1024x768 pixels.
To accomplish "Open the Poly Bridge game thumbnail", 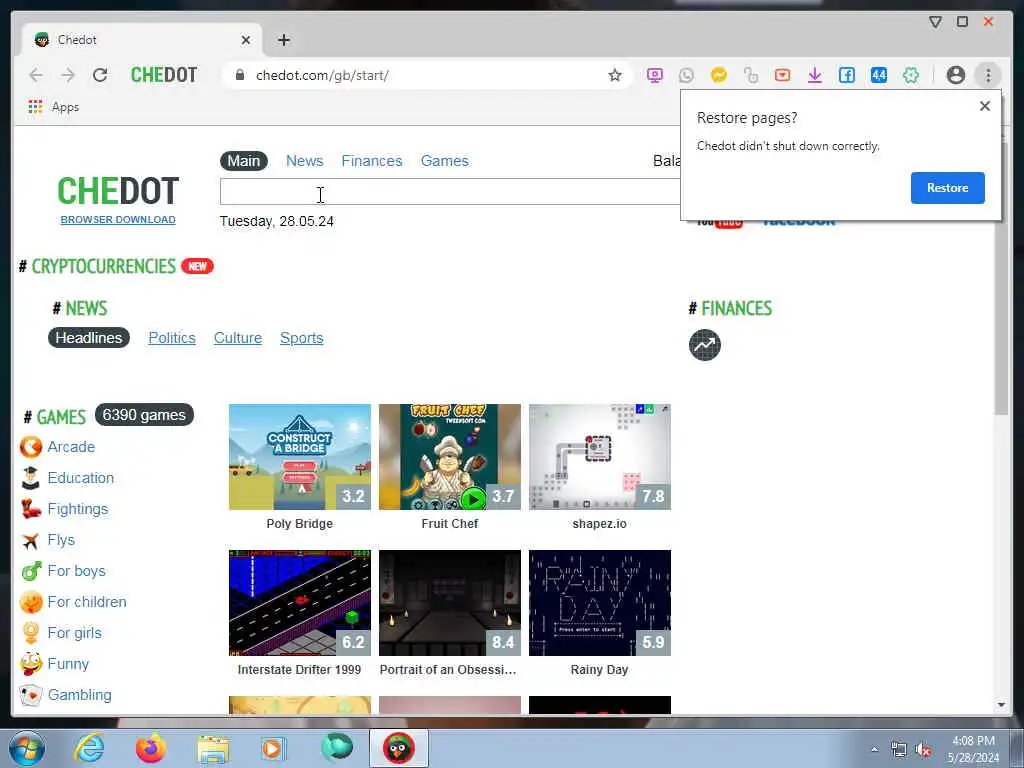I will [300, 456].
